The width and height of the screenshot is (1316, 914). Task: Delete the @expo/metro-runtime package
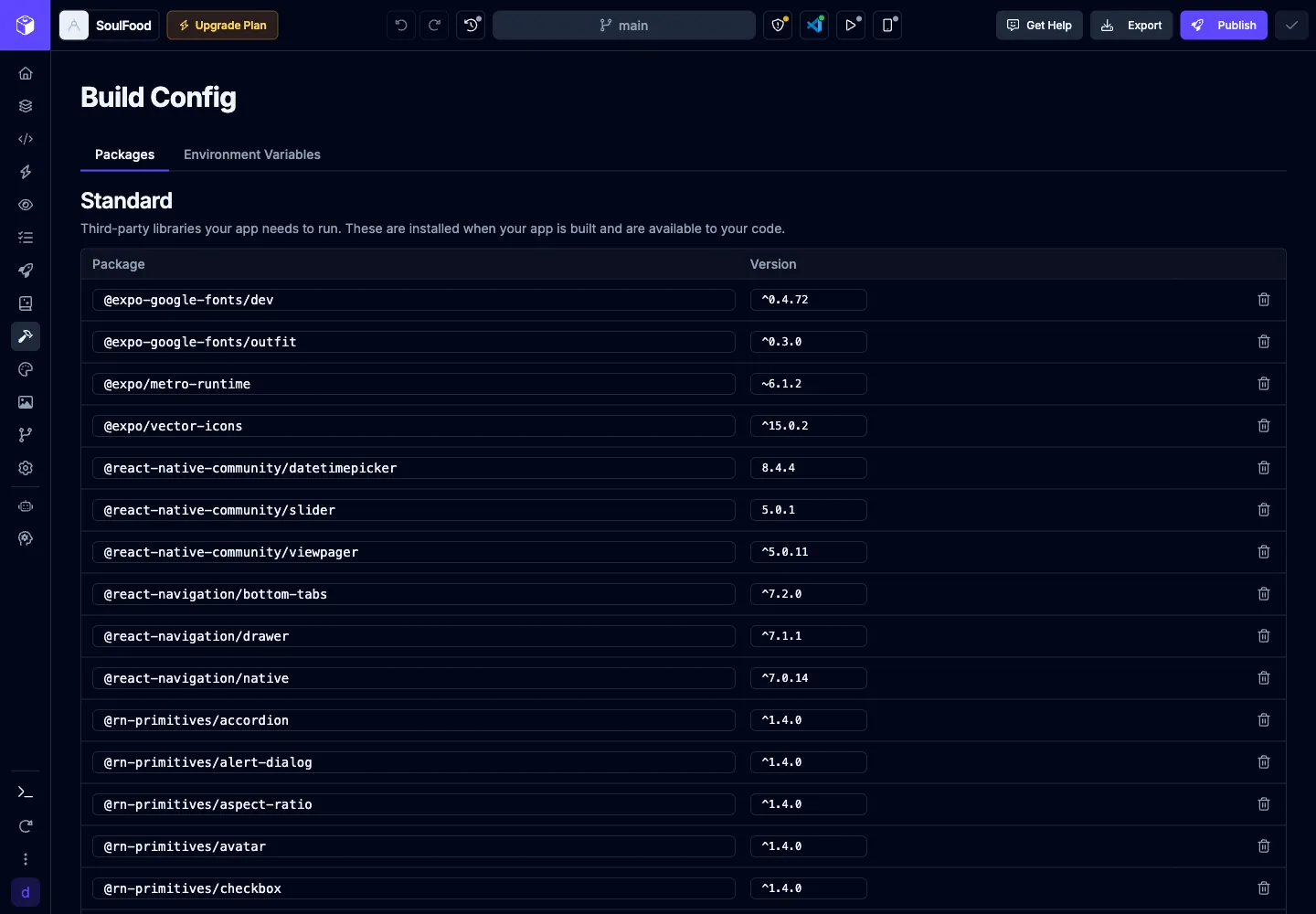pos(1264,384)
